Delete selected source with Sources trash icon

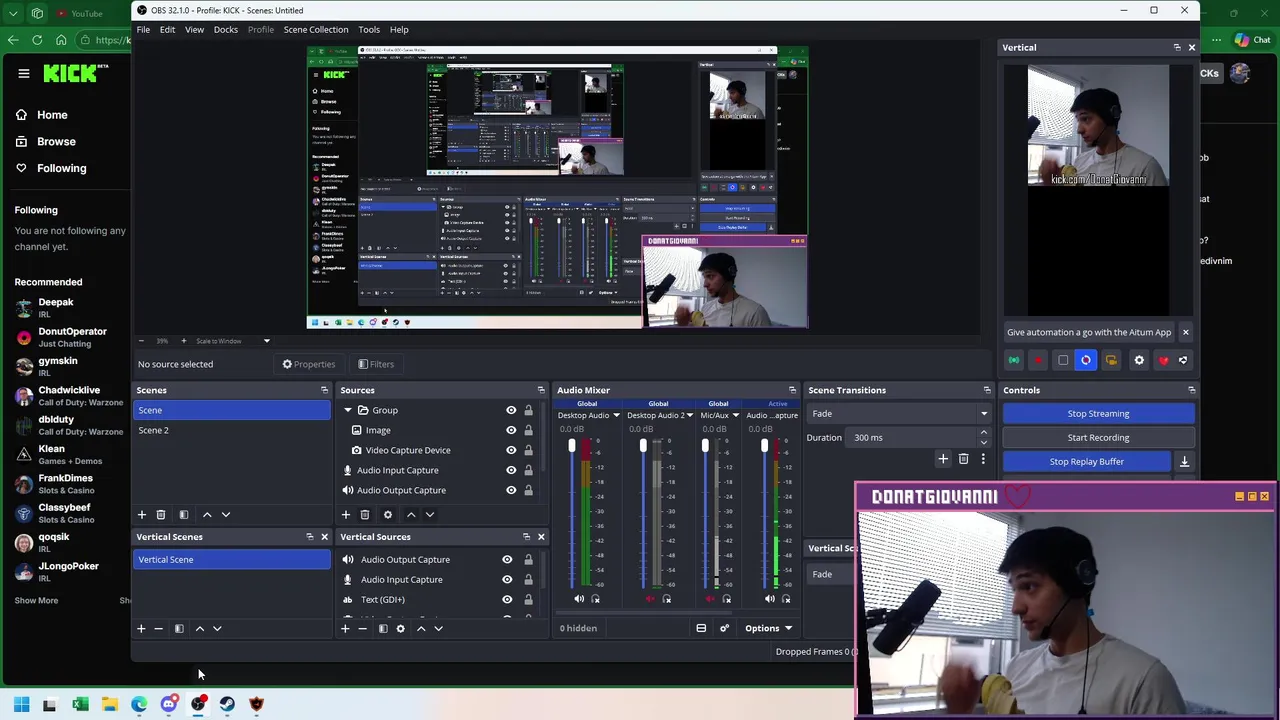365,514
